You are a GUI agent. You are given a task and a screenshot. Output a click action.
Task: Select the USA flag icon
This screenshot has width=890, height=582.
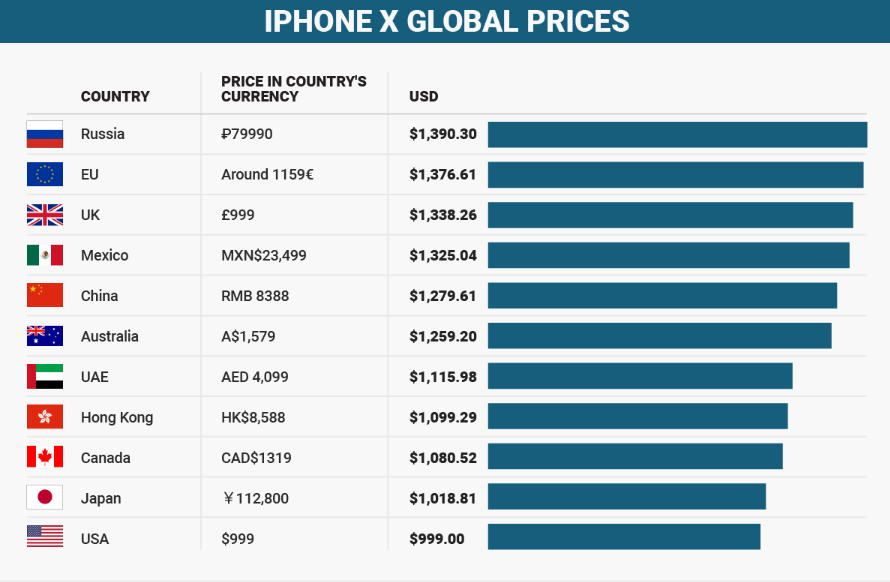tap(45, 538)
